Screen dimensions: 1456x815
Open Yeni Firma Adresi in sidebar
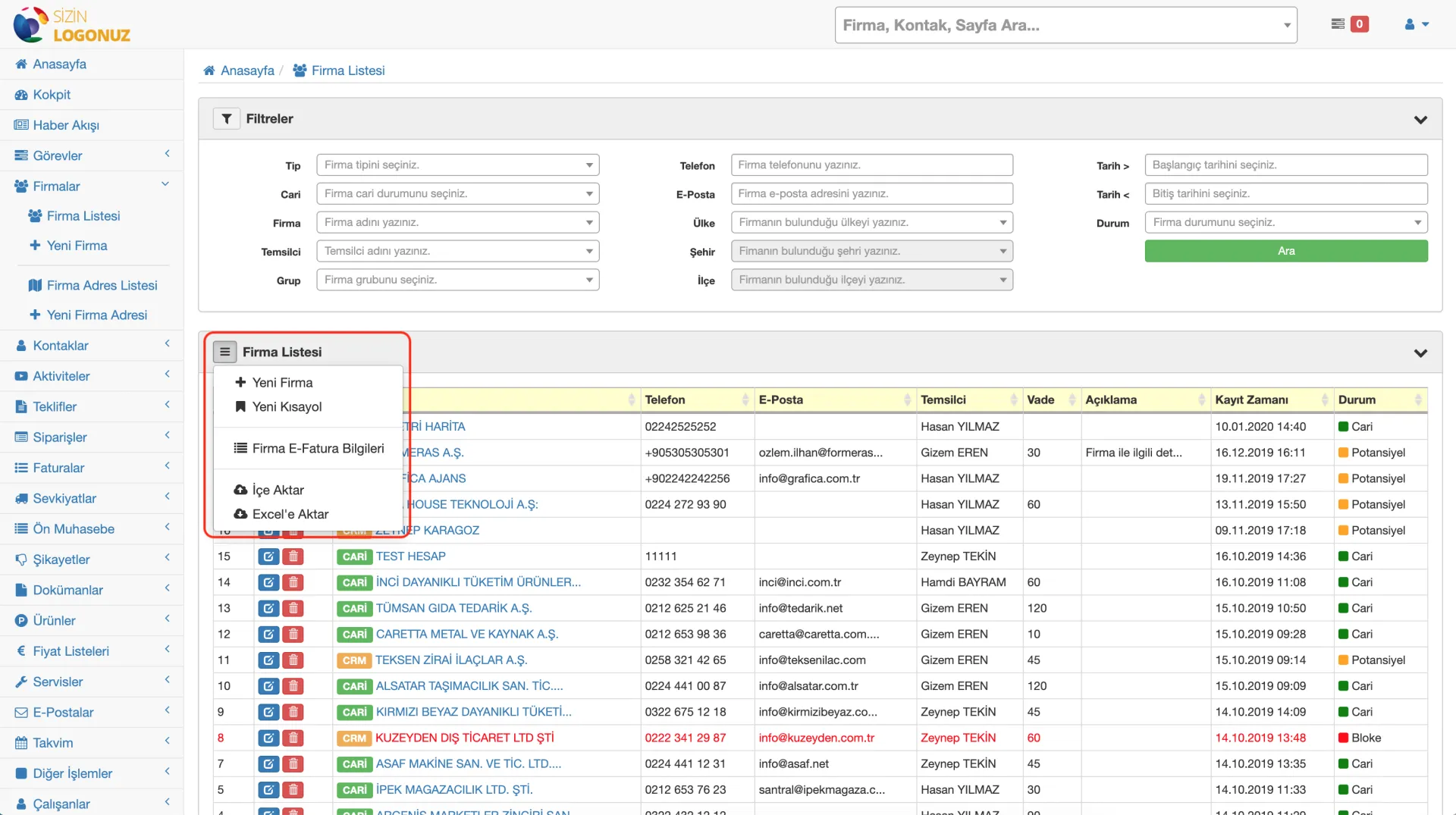pyautogui.click(x=88, y=315)
